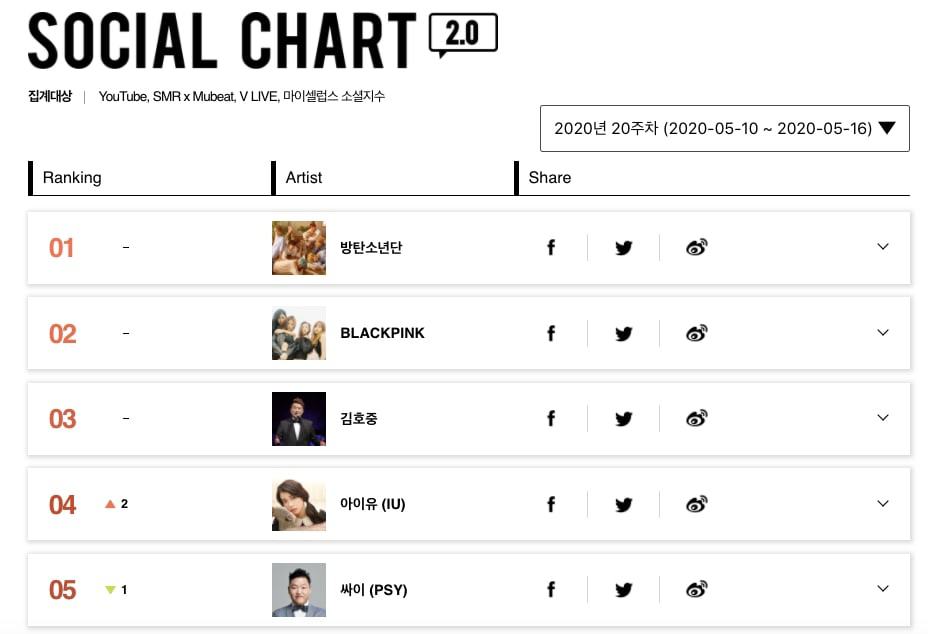
Task: Expand the 방탄소년단 ranking row
Action: tap(883, 247)
